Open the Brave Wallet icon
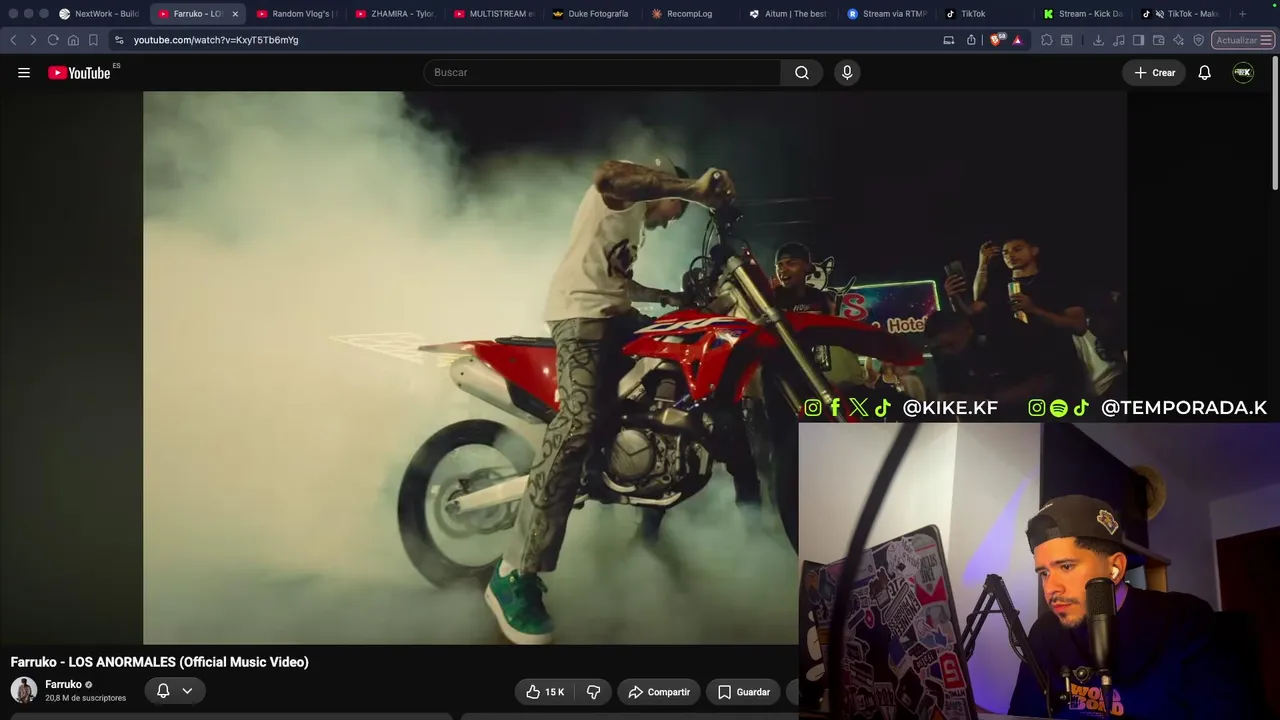Screen dimensions: 1280x720 click(1159, 40)
